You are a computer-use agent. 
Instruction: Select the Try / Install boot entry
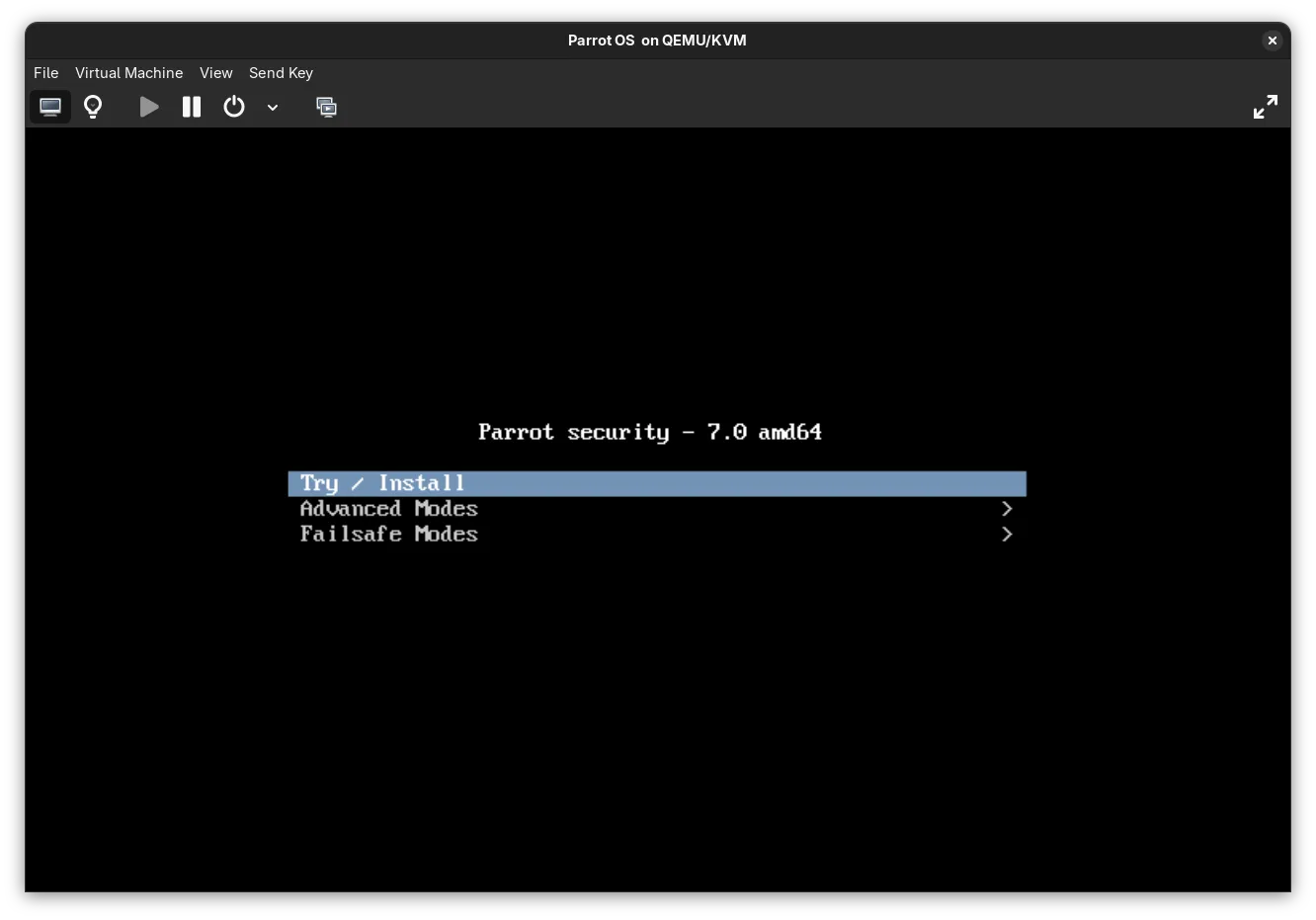(x=657, y=483)
